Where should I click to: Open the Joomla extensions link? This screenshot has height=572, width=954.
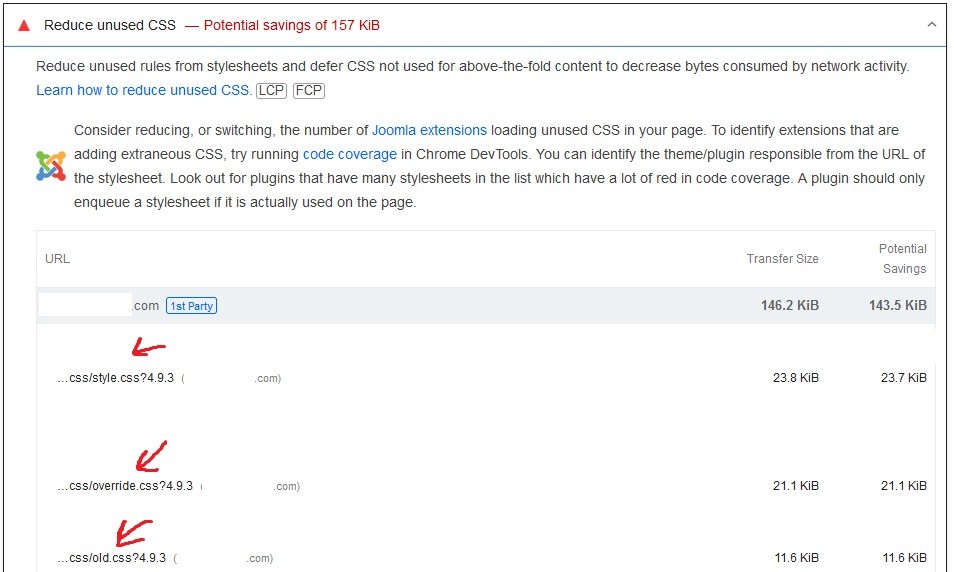(x=429, y=130)
